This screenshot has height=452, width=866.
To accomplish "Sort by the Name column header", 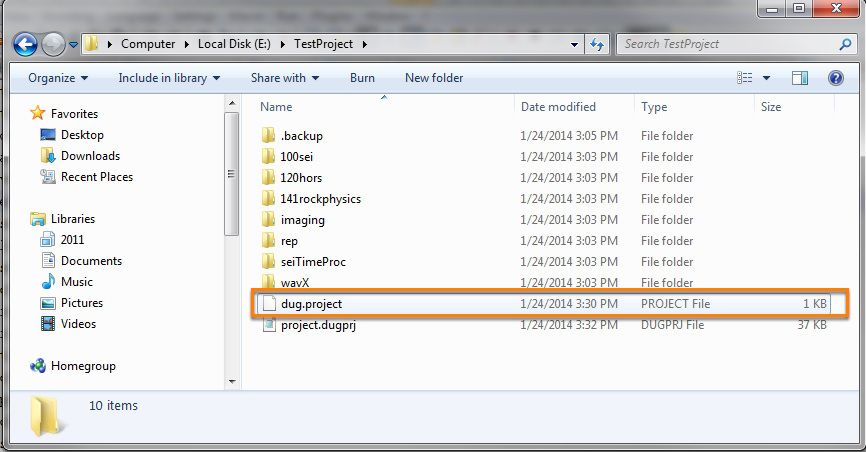I will coord(276,107).
